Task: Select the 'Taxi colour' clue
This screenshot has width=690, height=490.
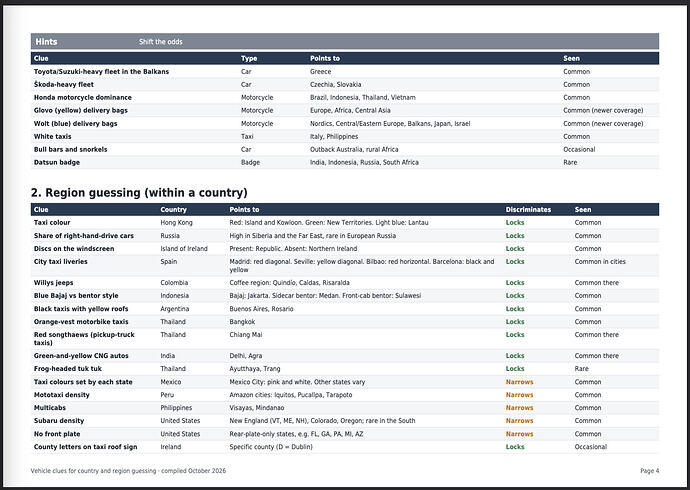Action: click(52, 223)
